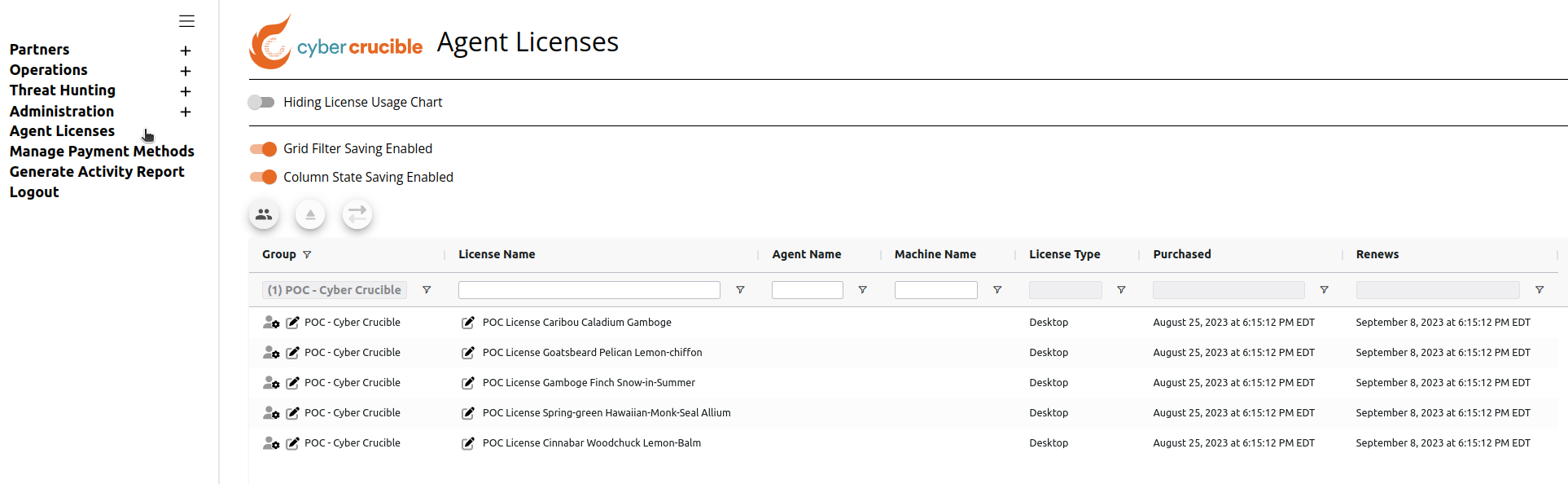Viewport: 1568px width, 484px height.
Task: Click the swap arrows round toolbar button
Action: pyautogui.click(x=357, y=214)
